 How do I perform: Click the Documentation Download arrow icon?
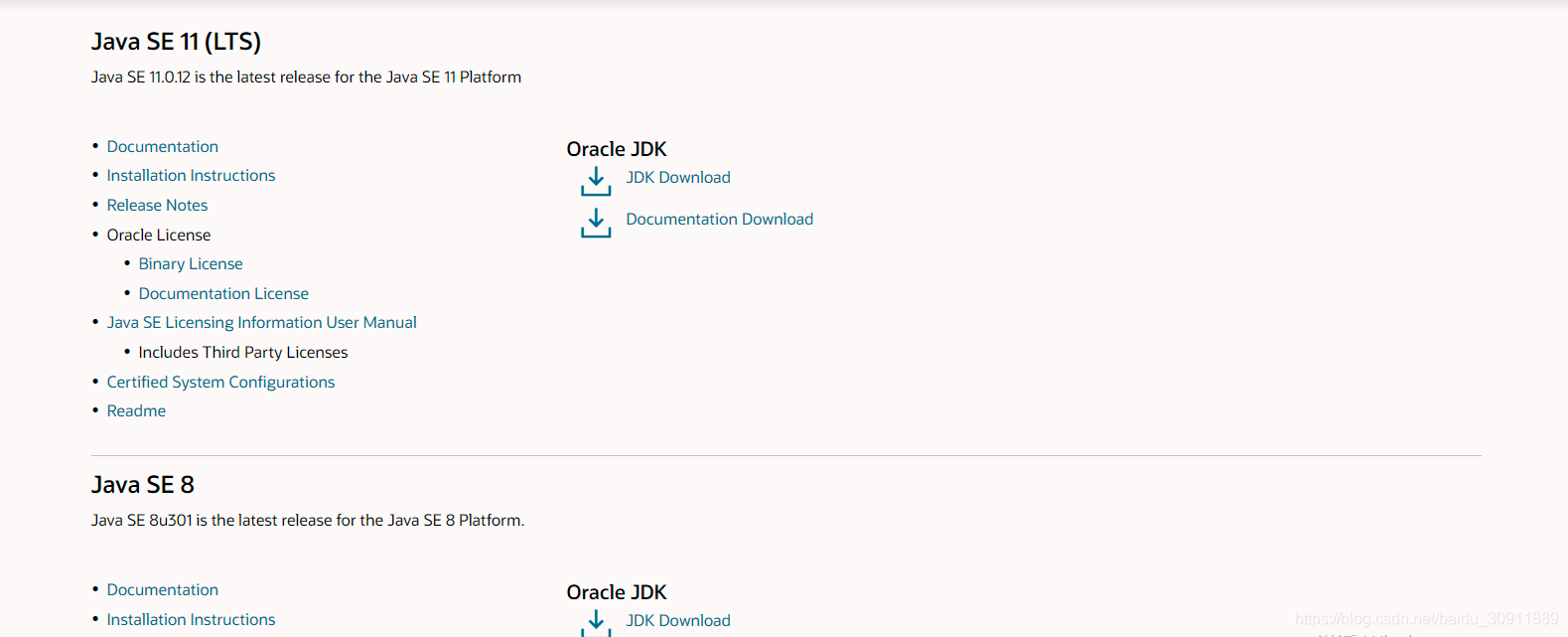(x=596, y=223)
